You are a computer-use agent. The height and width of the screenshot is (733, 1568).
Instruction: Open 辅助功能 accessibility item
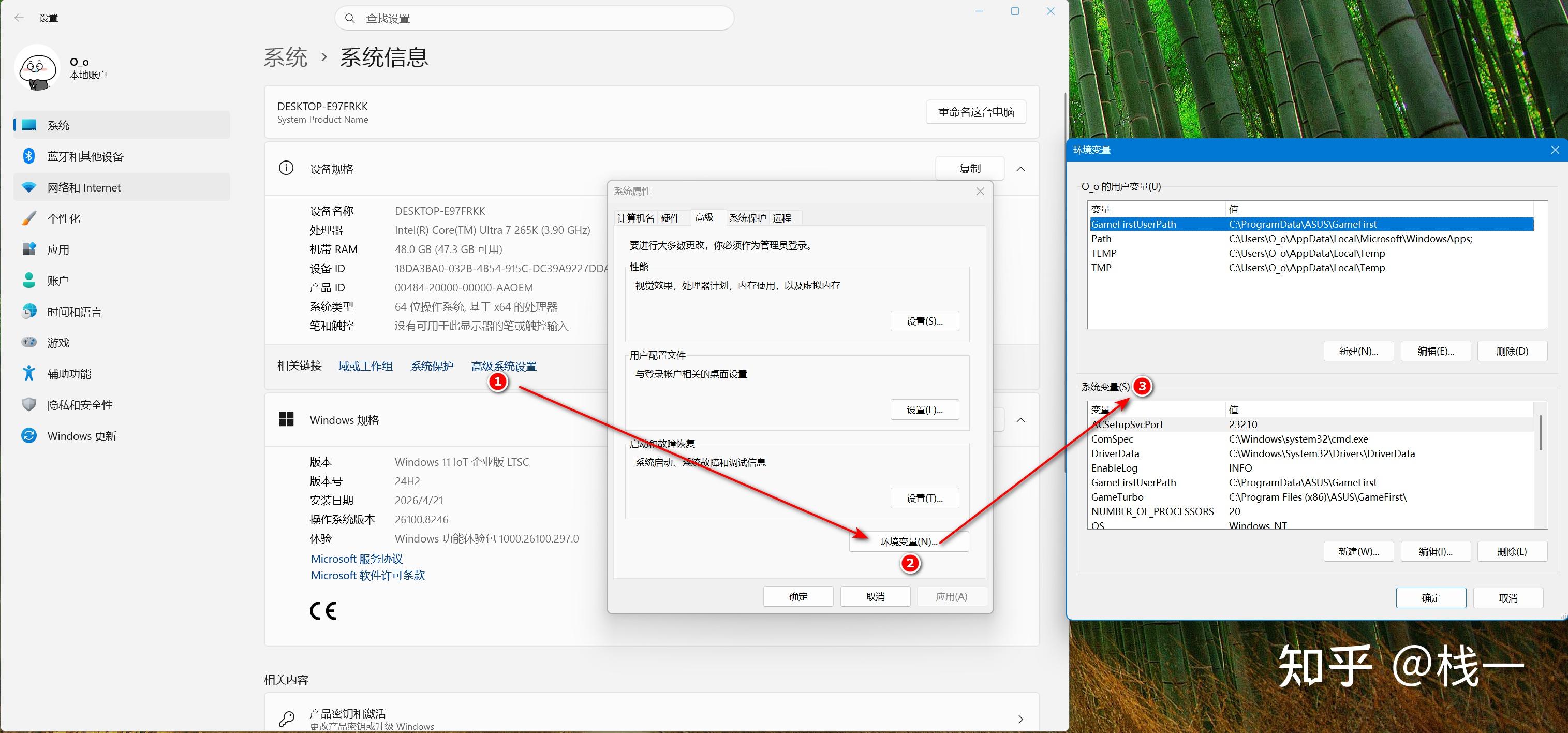[x=122, y=374]
